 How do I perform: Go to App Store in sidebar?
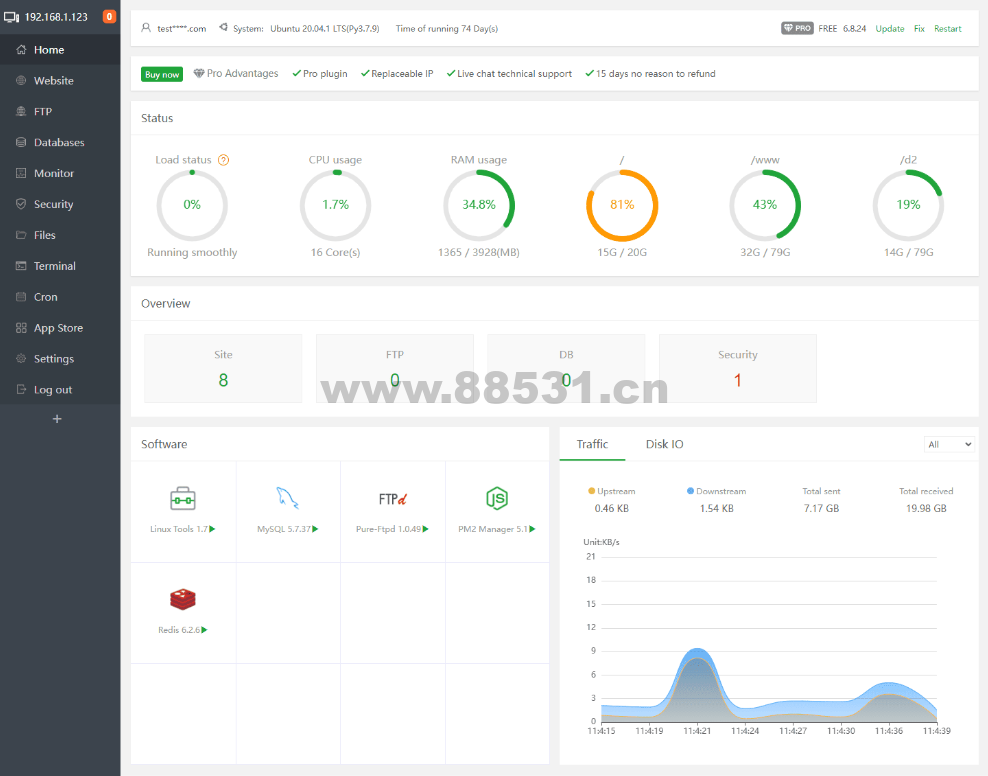tap(58, 328)
